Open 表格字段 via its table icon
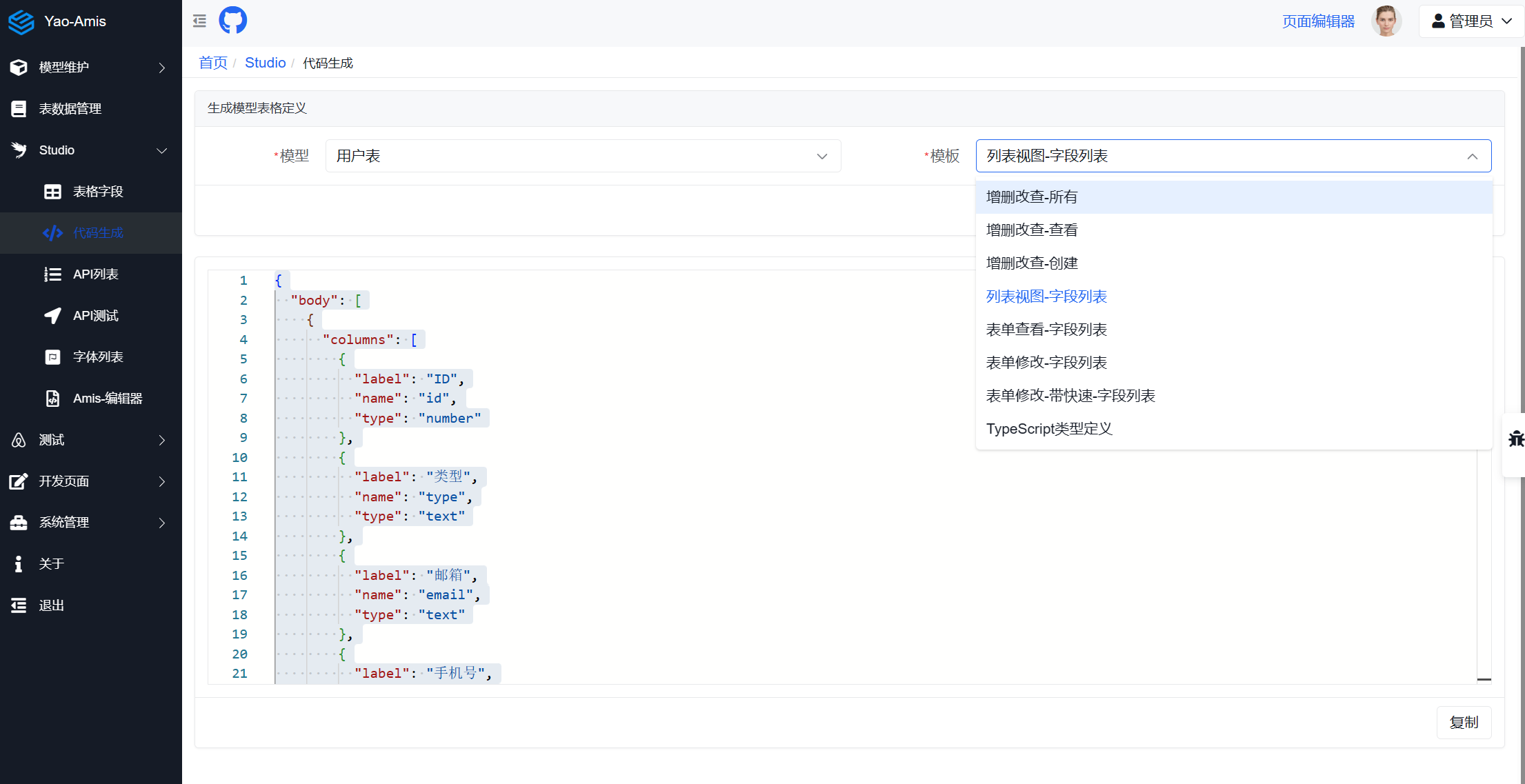The width and height of the screenshot is (1525, 784). pyautogui.click(x=52, y=192)
